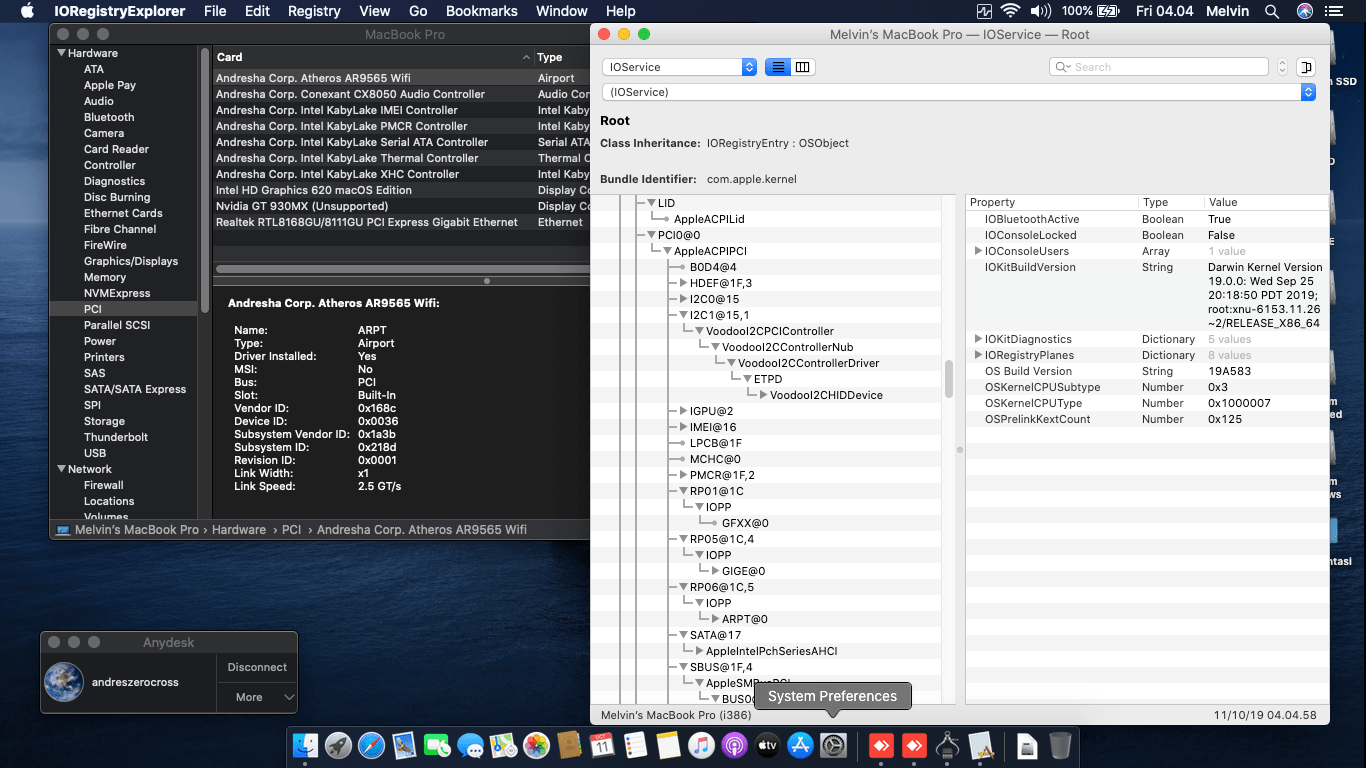Screen dimensions: 1366x768
Task: Open FaceTime from the Dock
Action: (x=437, y=745)
